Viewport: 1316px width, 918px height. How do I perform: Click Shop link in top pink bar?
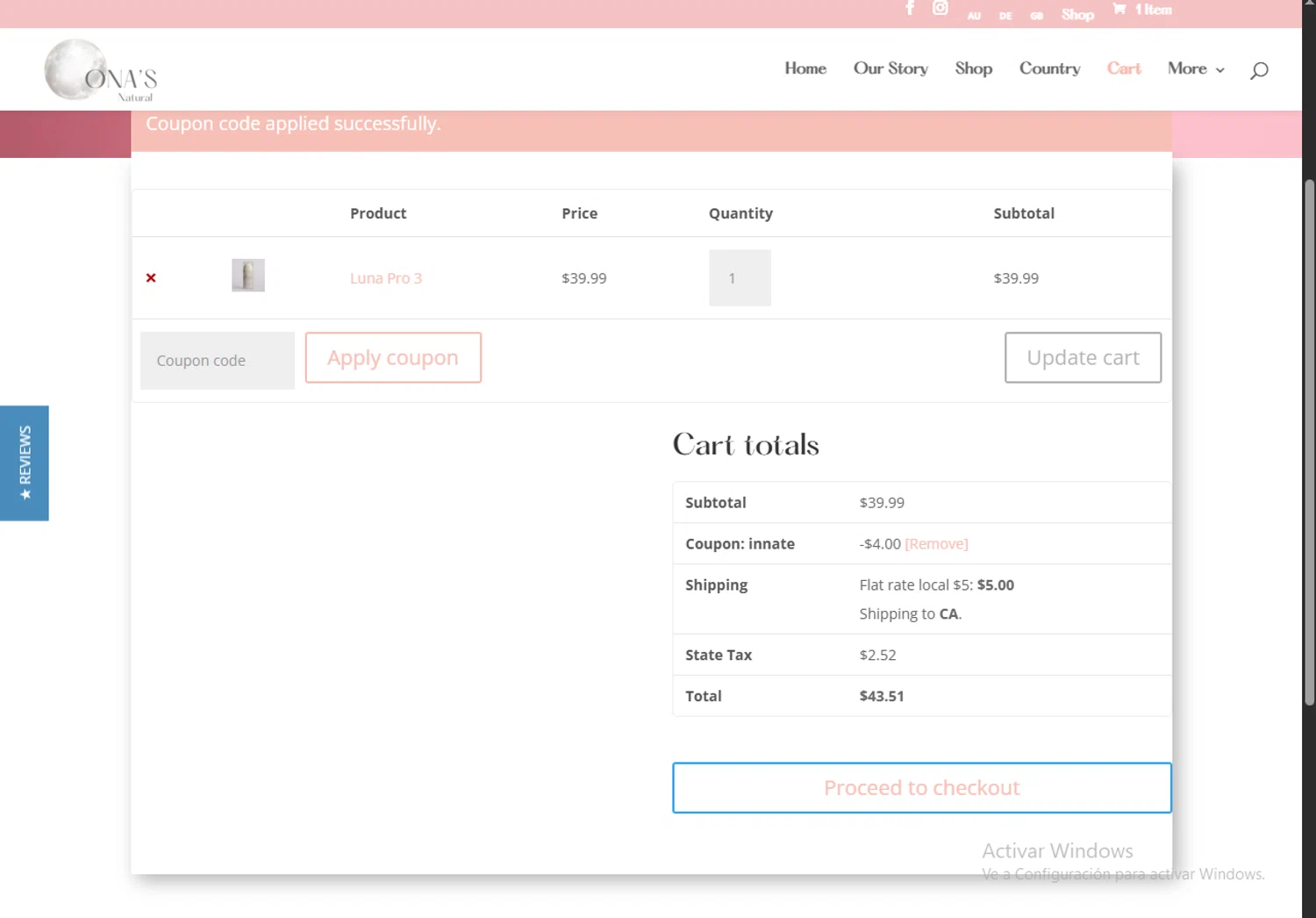click(1077, 15)
